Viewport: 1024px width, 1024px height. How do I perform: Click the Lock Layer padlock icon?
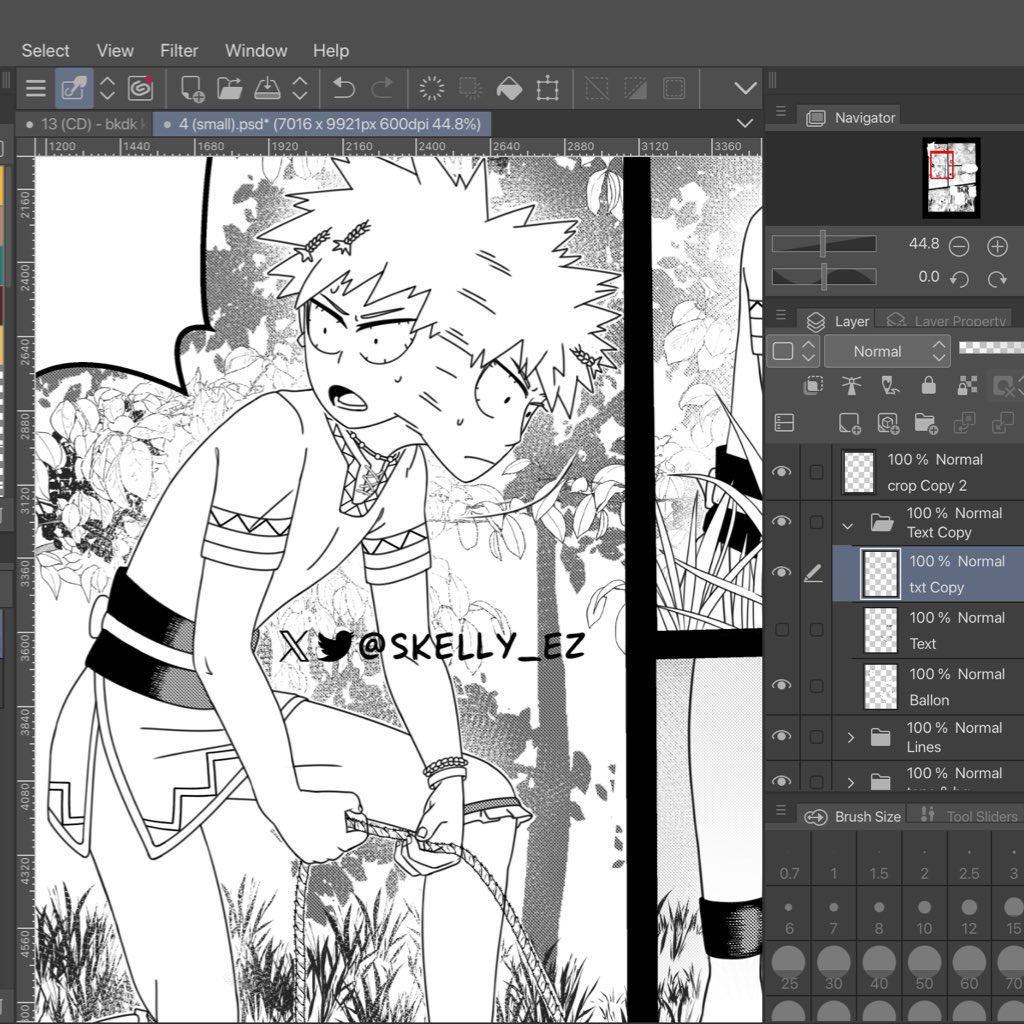click(928, 386)
